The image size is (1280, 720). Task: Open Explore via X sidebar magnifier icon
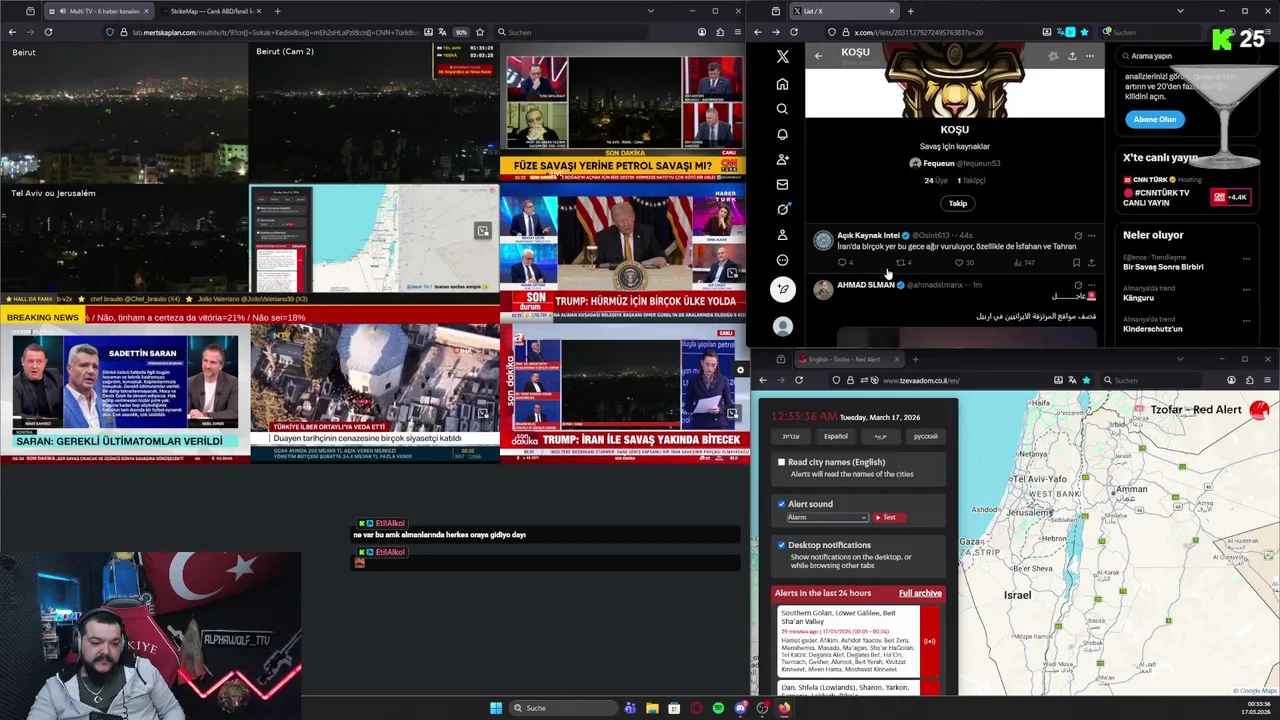pyautogui.click(x=782, y=109)
